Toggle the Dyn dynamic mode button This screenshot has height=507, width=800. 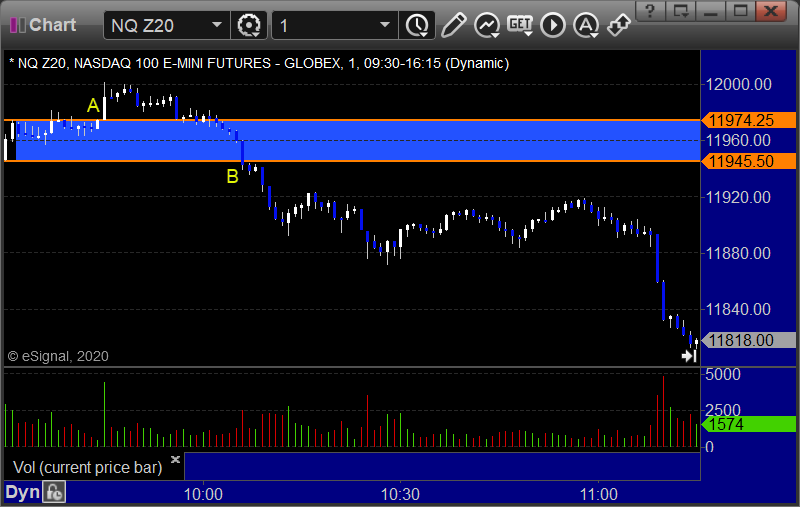22,492
